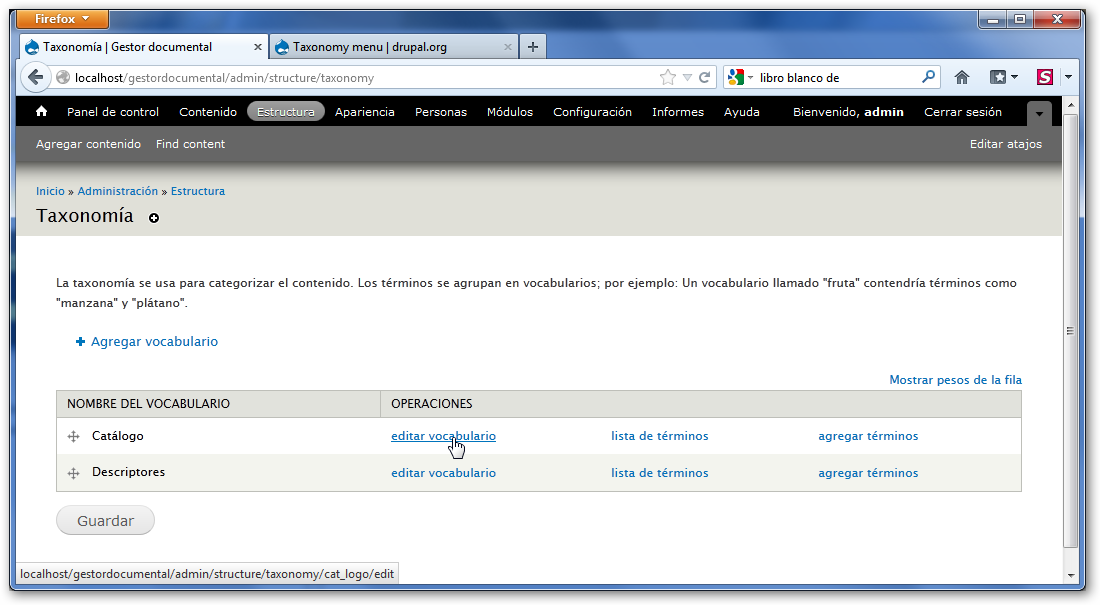This screenshot has height=605, width=1100.
Task: Click the Drupal home icon in admin toolbar
Action: pyautogui.click(x=41, y=112)
